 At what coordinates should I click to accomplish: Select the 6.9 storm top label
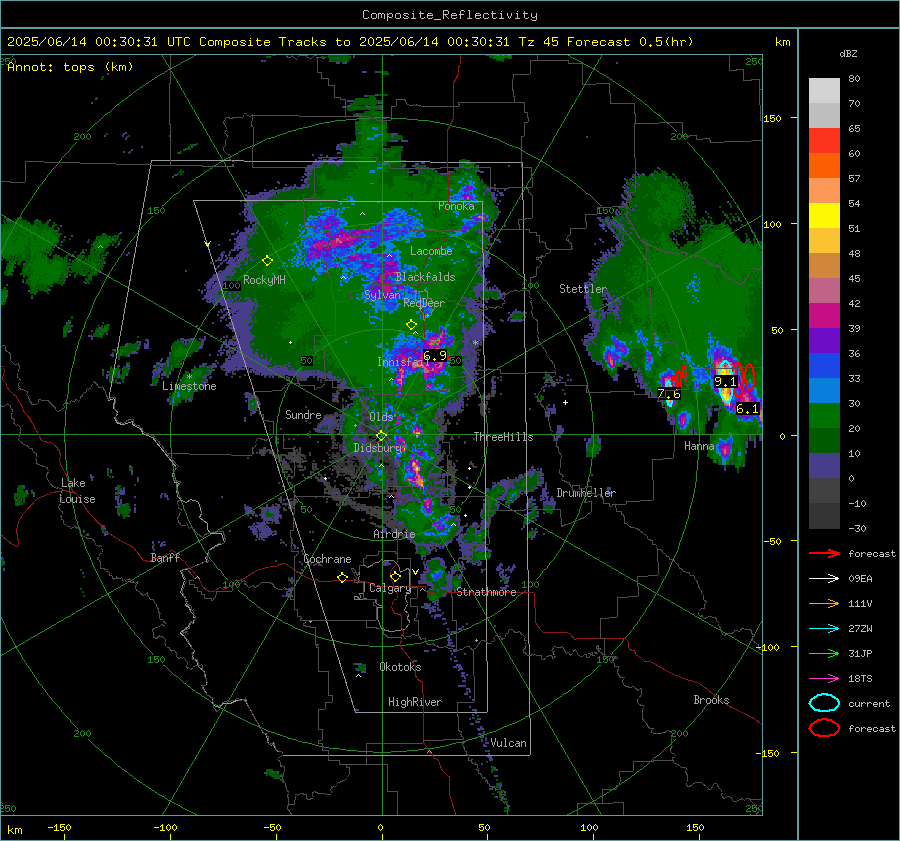coord(435,356)
